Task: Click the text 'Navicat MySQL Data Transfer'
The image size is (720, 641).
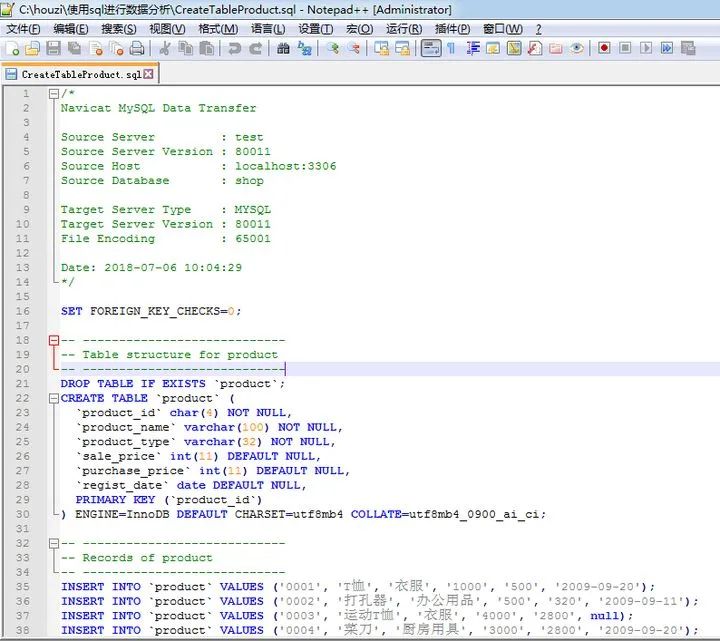Action: (x=158, y=108)
